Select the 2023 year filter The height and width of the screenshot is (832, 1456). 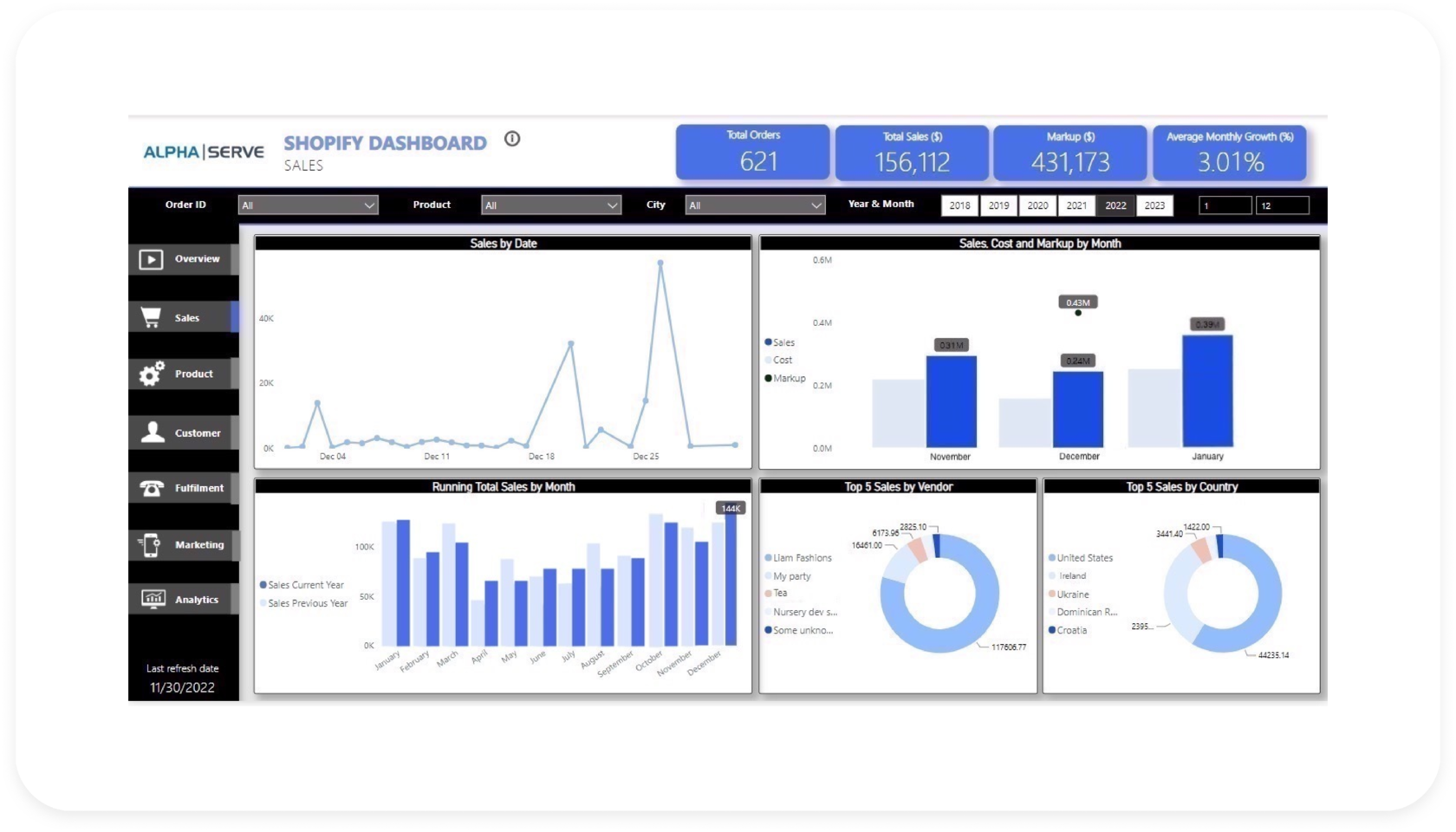click(1154, 205)
